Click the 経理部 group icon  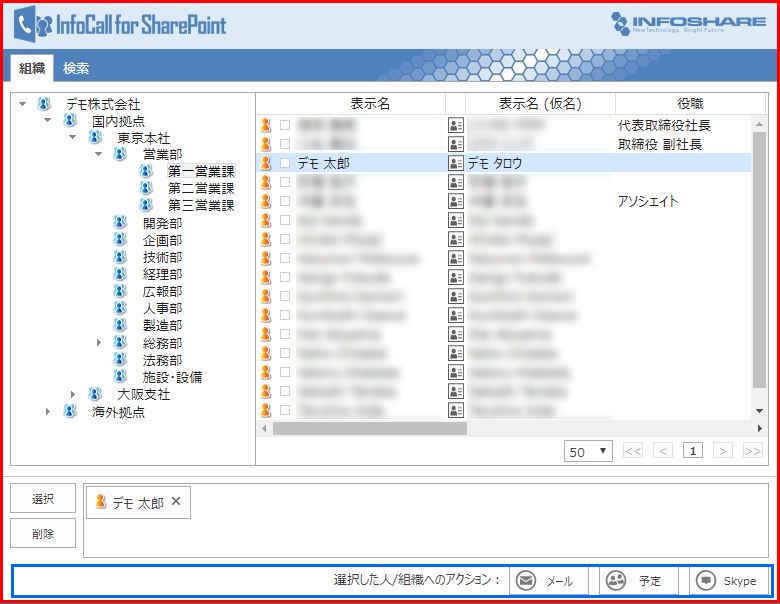[120, 274]
